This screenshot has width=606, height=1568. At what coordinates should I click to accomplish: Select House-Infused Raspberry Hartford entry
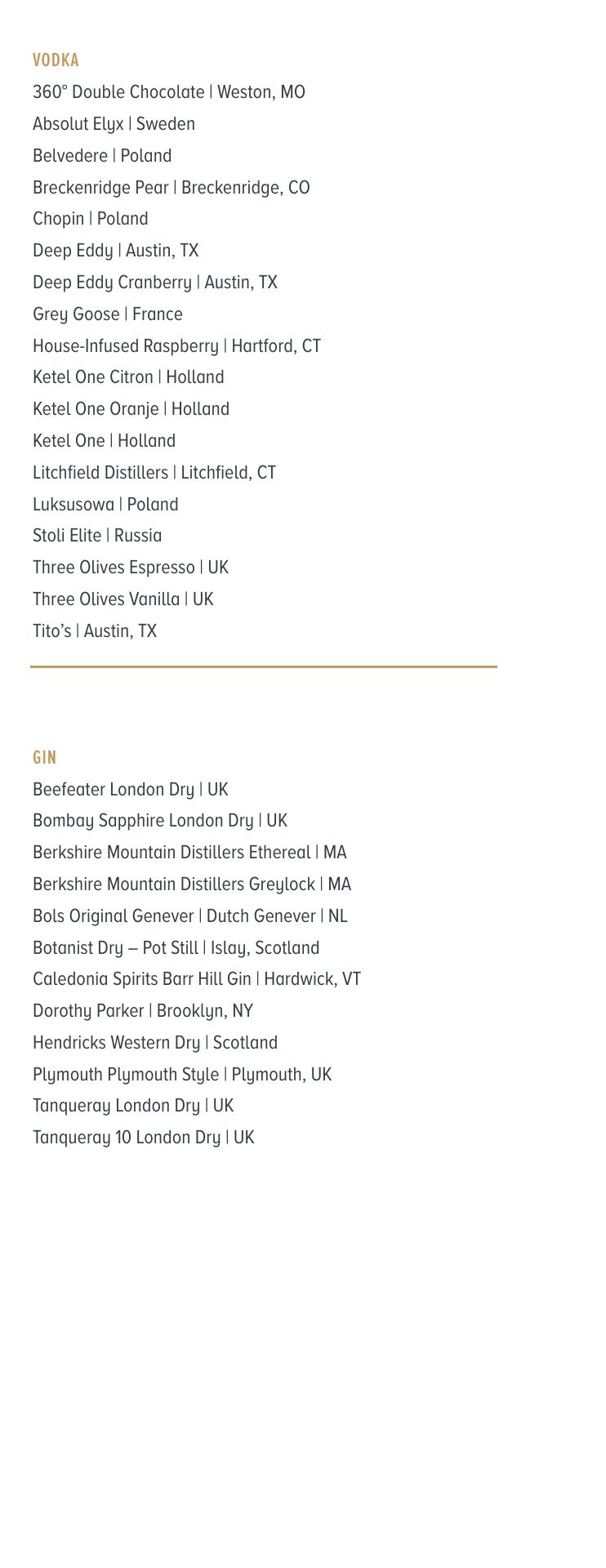pyautogui.click(x=176, y=346)
